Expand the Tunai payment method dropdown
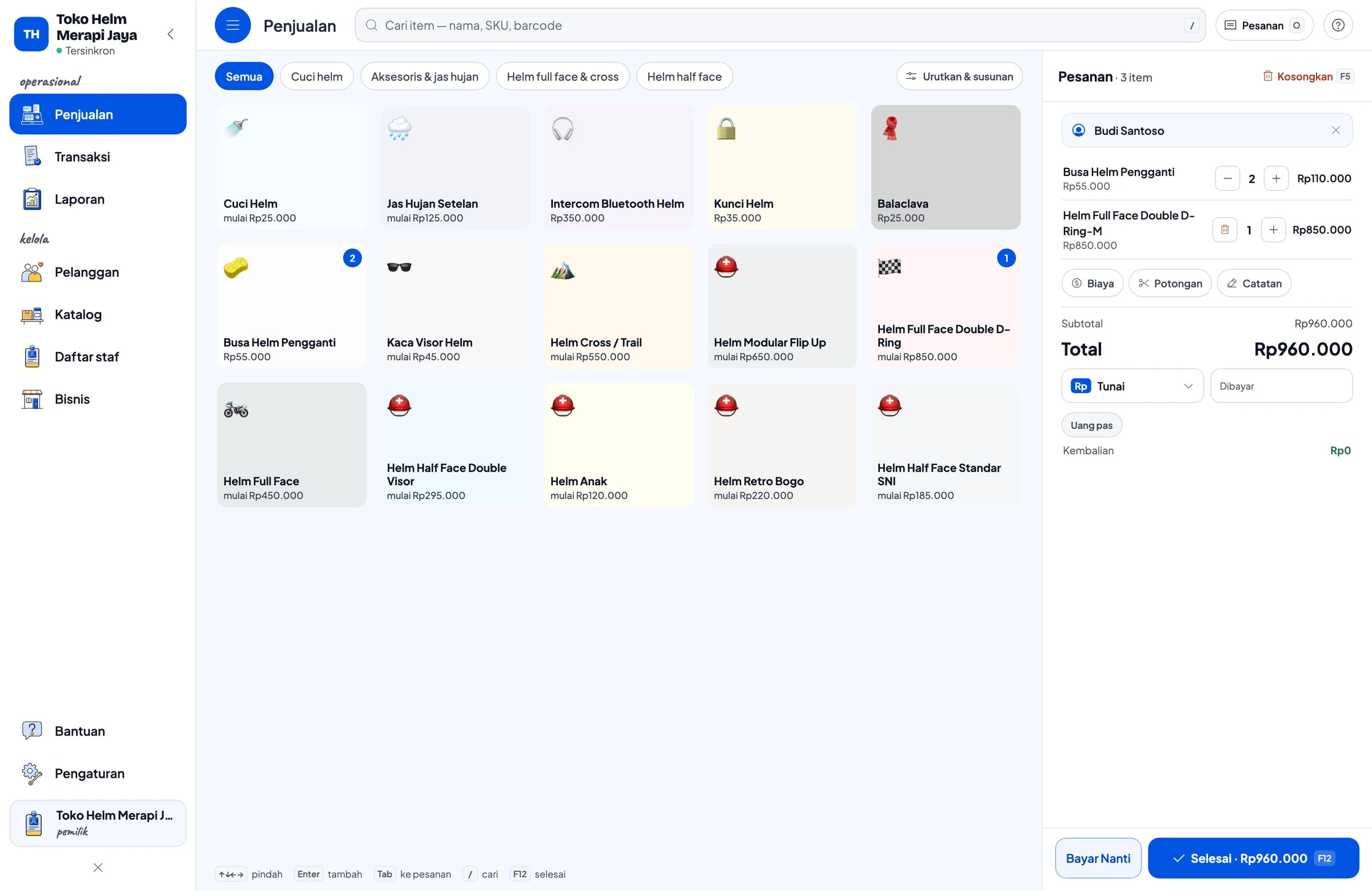This screenshot has height=891, width=1372. (x=1131, y=386)
